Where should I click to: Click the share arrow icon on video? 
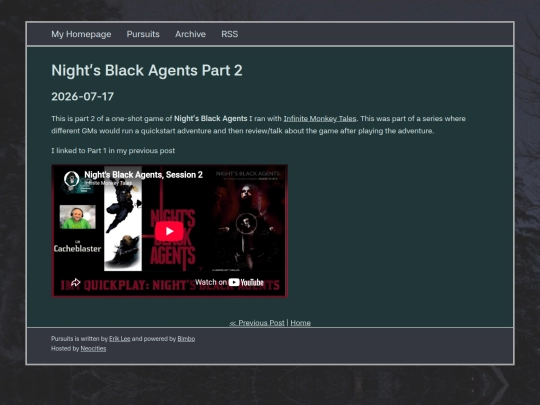(x=75, y=283)
